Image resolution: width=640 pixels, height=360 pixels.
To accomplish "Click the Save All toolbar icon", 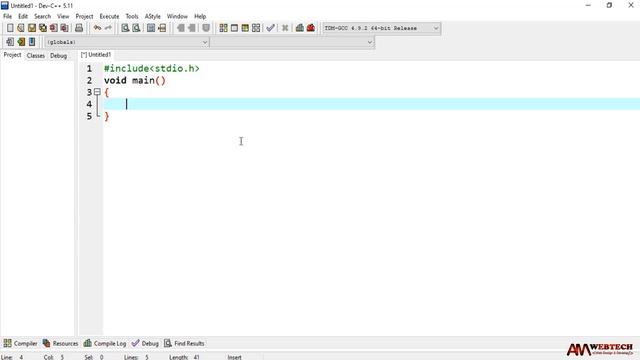I will click(43, 28).
